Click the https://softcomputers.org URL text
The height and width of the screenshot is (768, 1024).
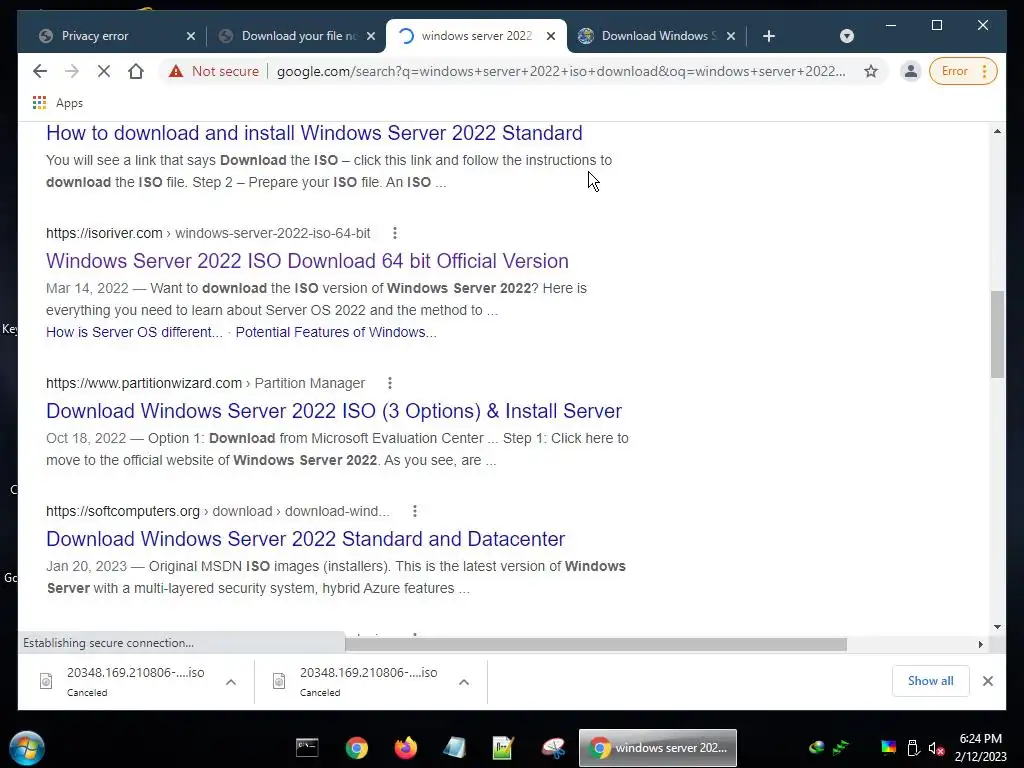pyautogui.click(x=123, y=511)
